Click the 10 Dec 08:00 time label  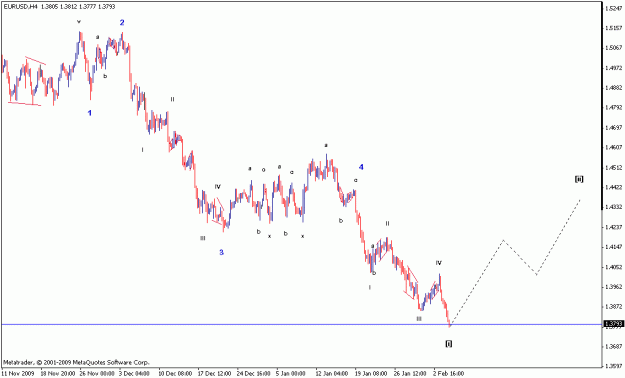pyautogui.click(x=174, y=374)
